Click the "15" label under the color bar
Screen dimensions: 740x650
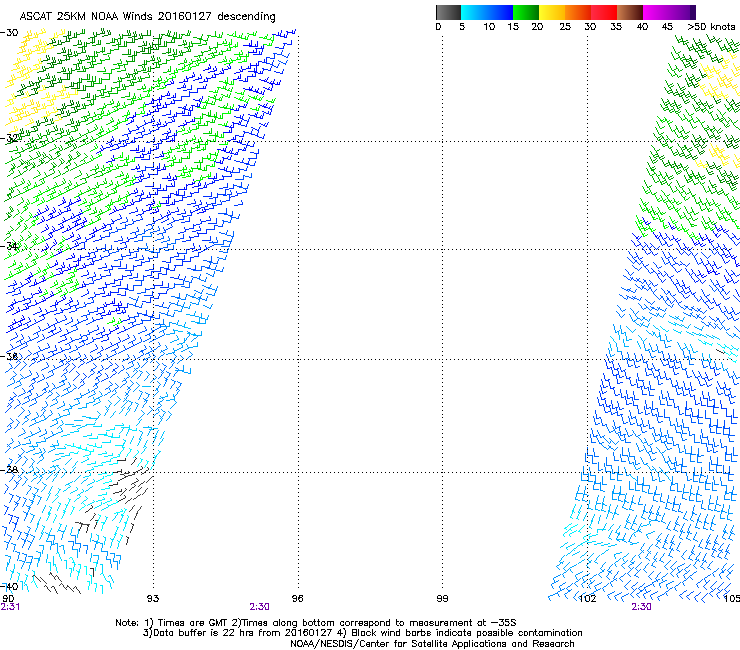pos(513,27)
